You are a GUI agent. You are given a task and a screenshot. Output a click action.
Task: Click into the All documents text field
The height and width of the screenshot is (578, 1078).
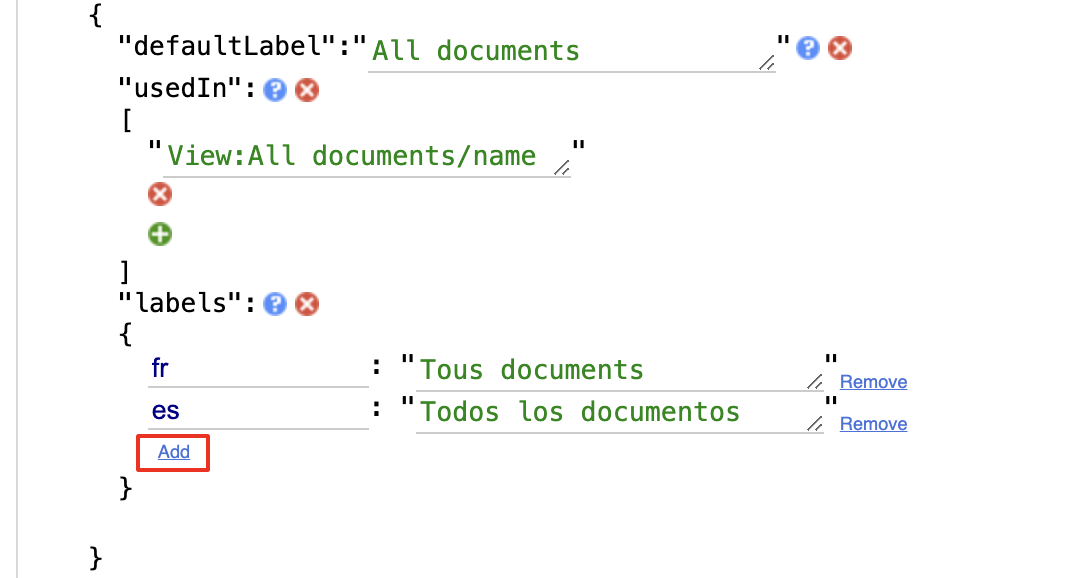coord(560,51)
